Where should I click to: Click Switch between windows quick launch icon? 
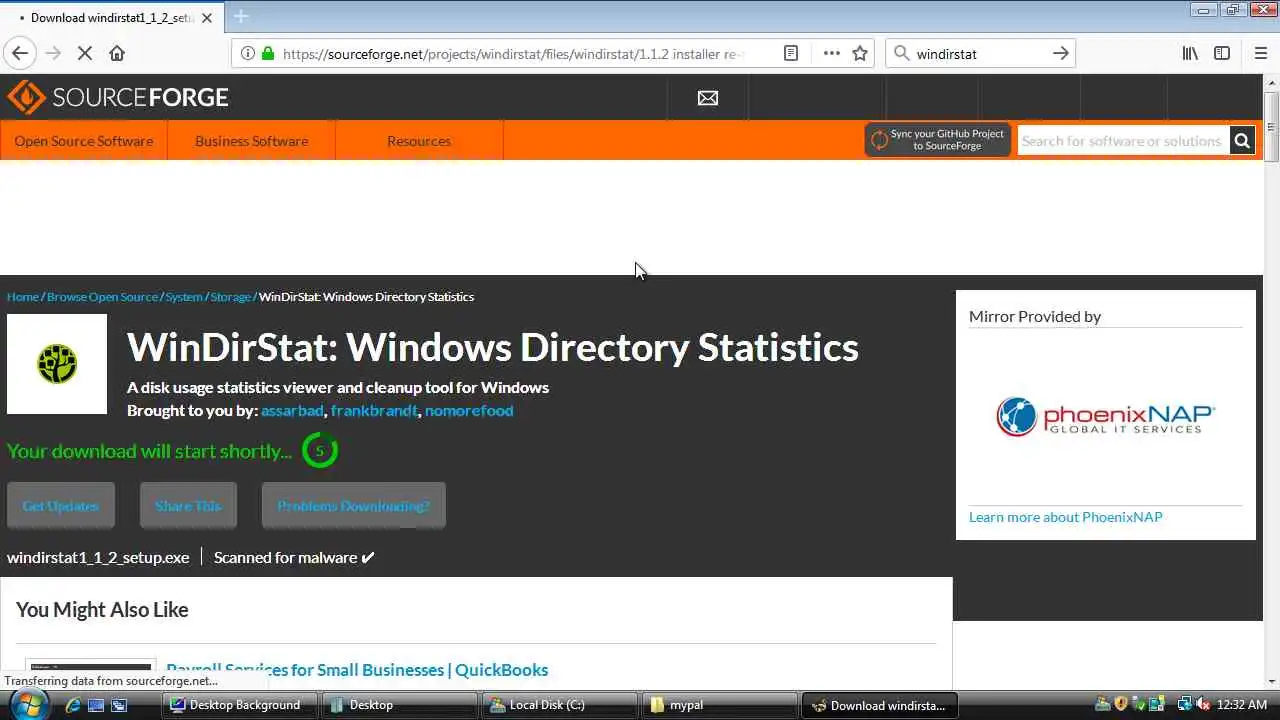(119, 705)
